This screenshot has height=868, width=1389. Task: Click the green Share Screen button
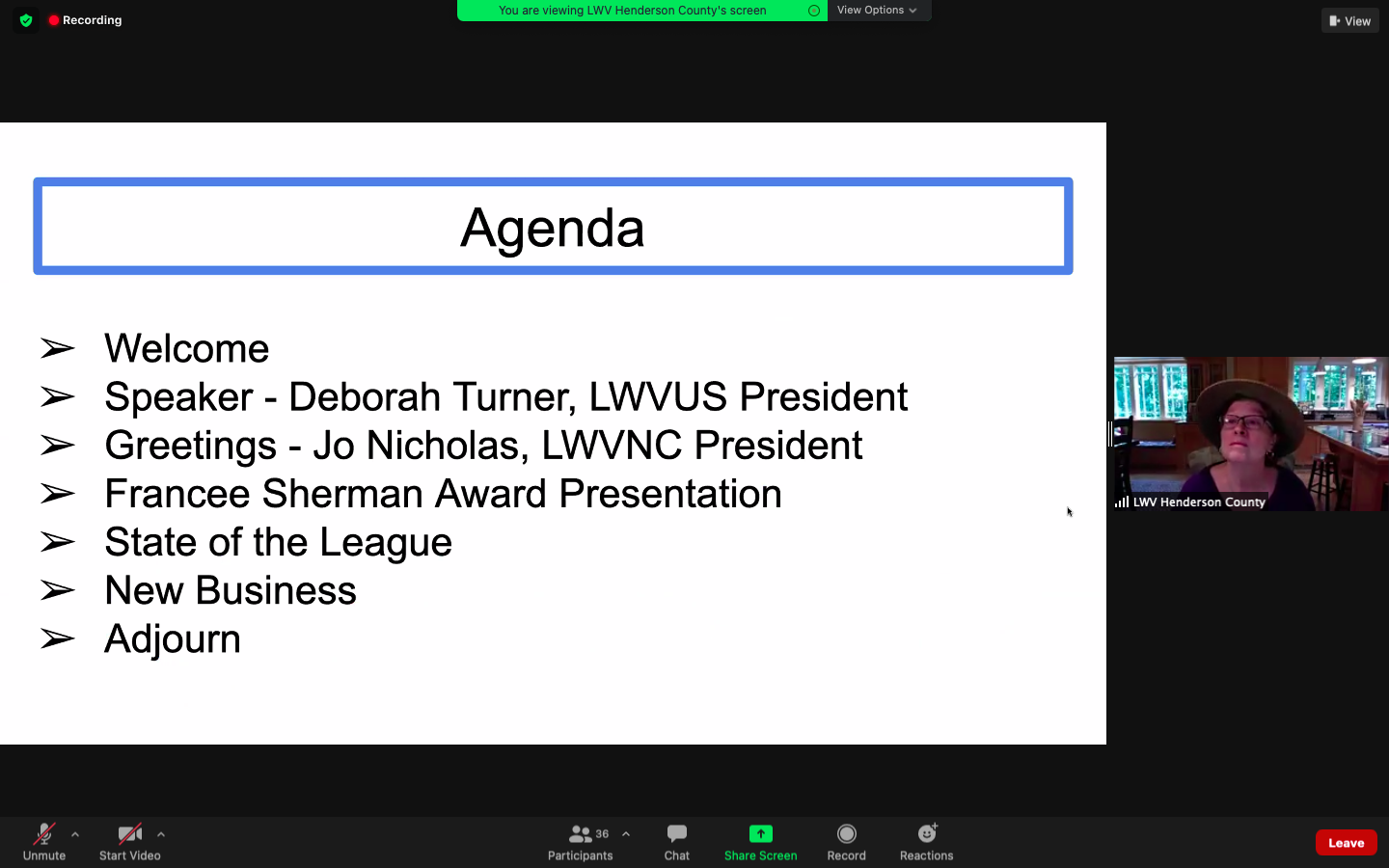[x=761, y=842]
